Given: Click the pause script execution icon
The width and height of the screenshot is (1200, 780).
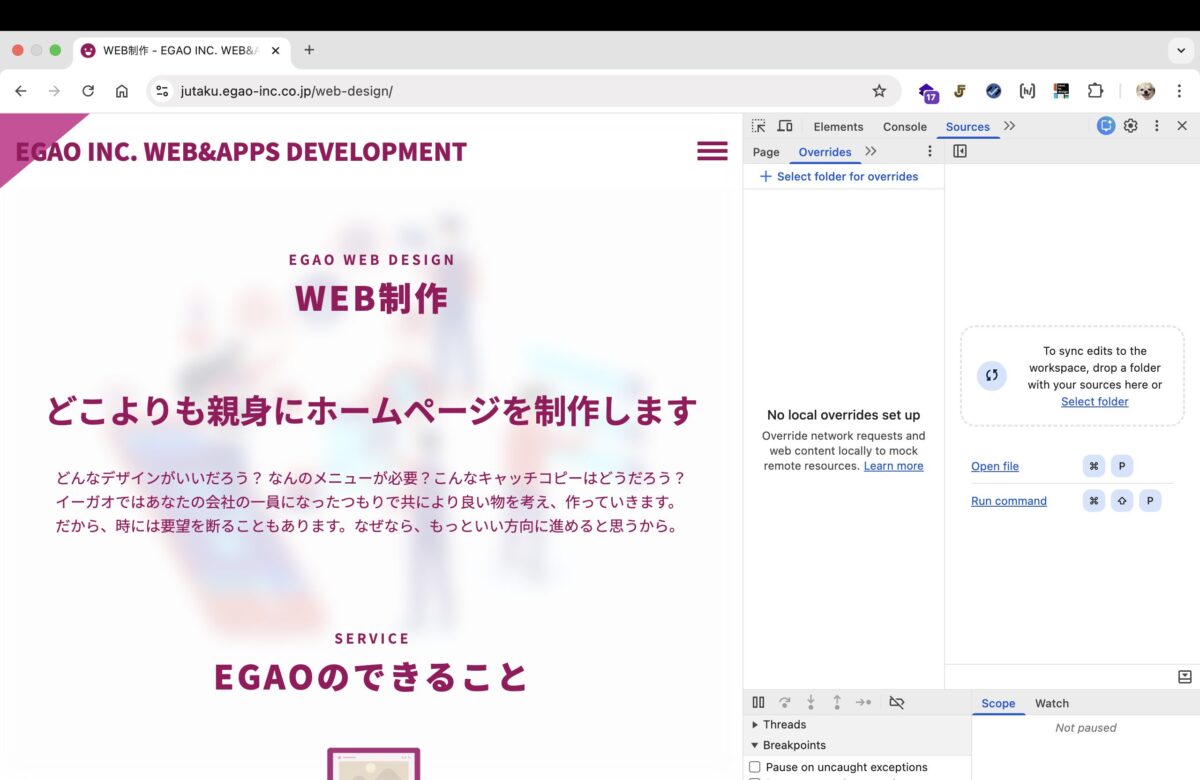Looking at the screenshot, I should click(758, 703).
